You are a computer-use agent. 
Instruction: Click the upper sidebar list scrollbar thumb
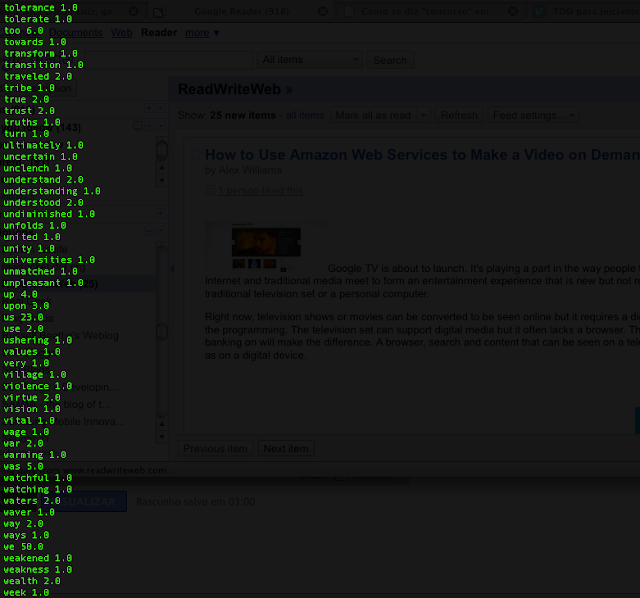click(162, 151)
